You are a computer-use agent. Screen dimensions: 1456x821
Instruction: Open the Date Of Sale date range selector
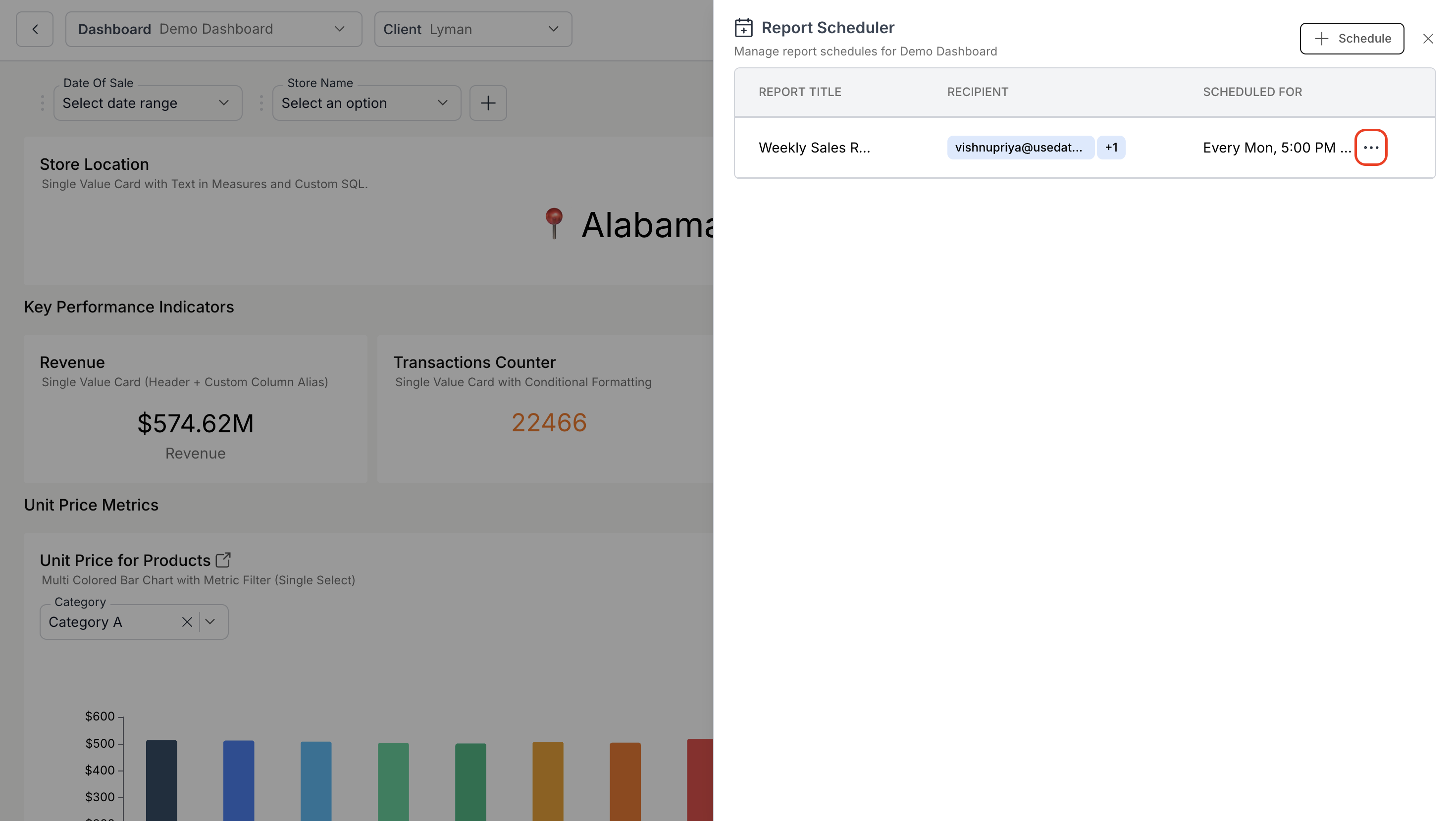148,103
